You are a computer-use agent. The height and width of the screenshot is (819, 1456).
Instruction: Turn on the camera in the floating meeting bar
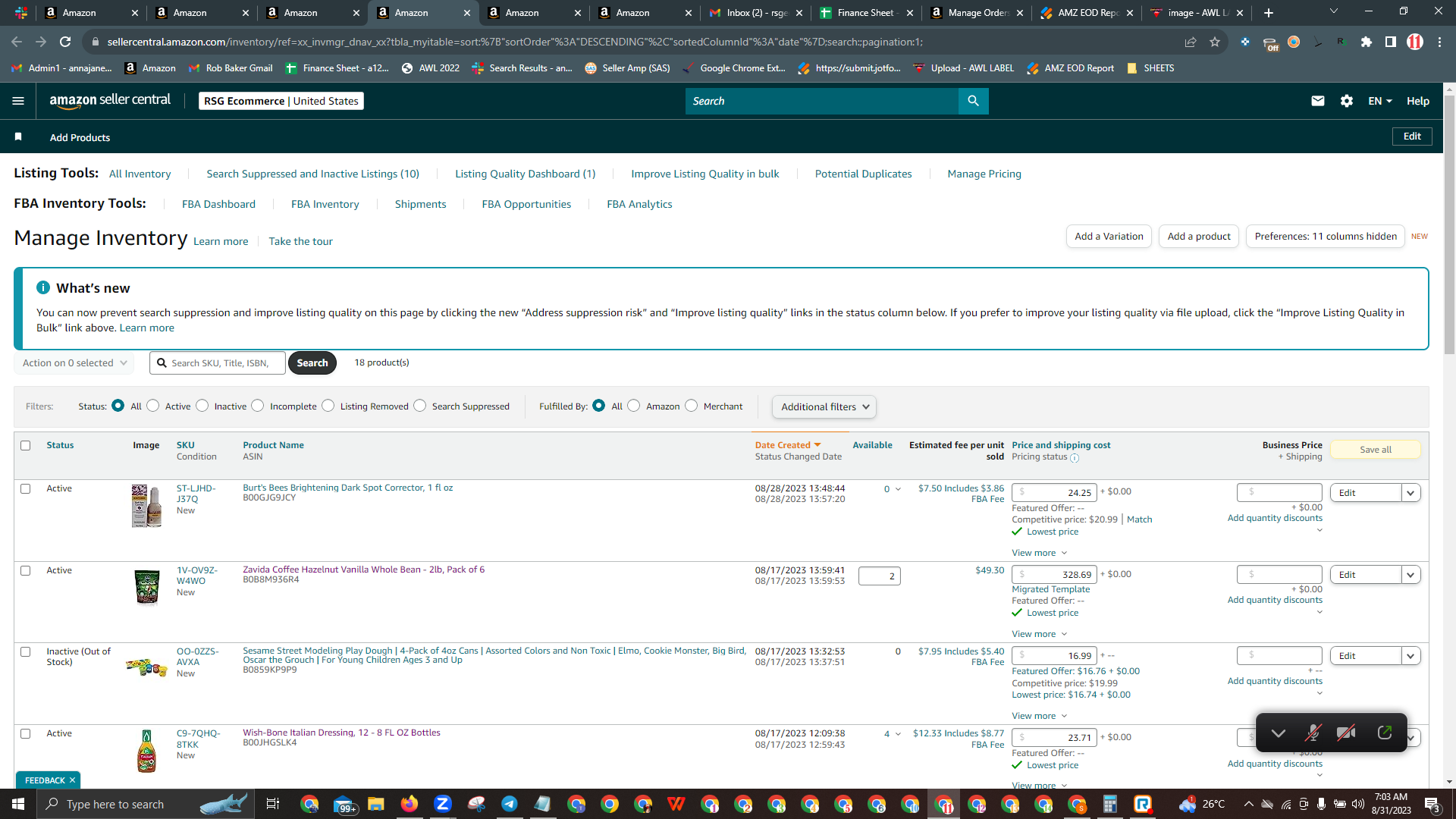(x=1346, y=733)
